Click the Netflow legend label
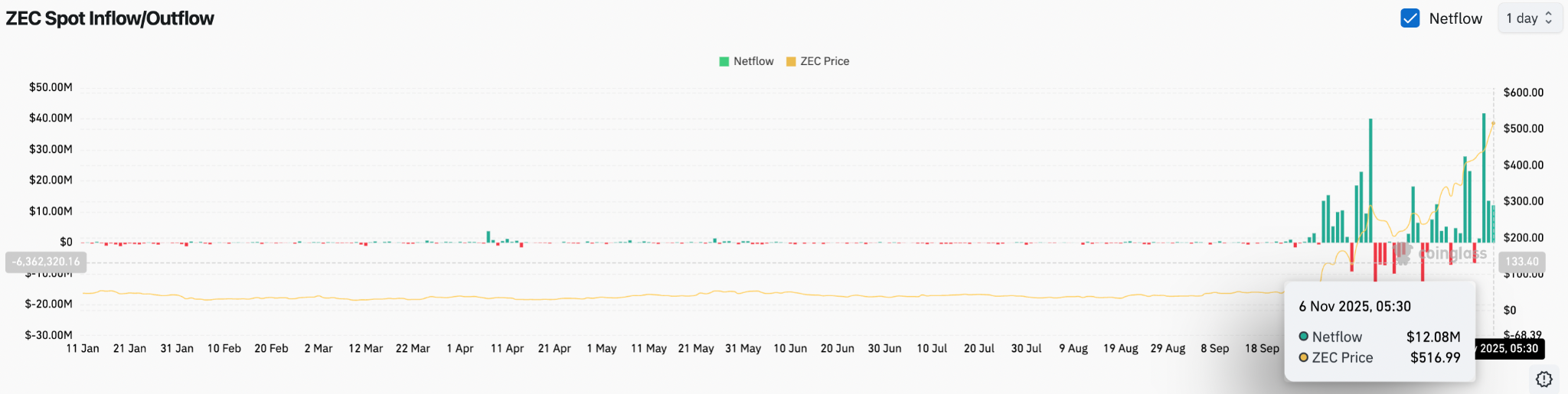This screenshot has width=1568, height=394. pos(753,61)
